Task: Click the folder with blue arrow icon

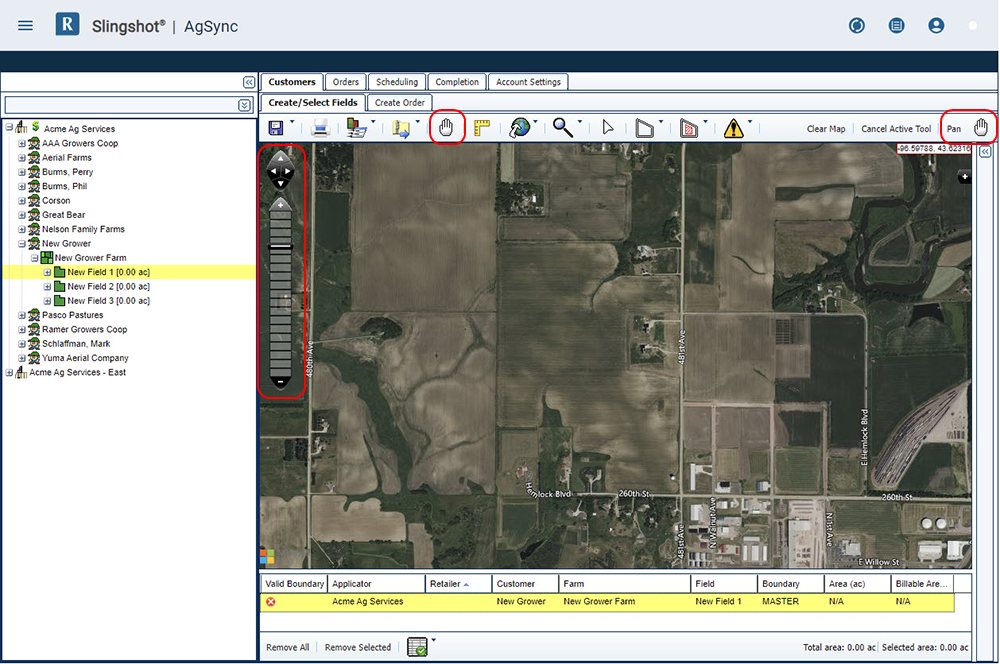Action: 401,128
